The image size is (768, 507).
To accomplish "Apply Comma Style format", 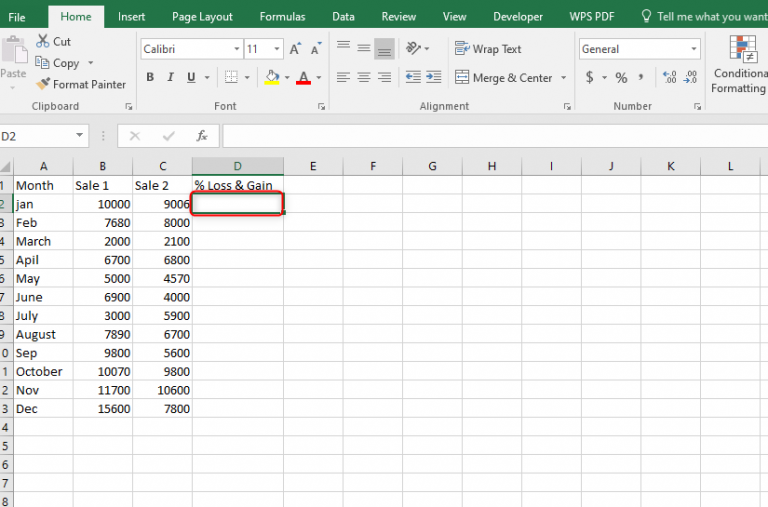I will (641, 77).
